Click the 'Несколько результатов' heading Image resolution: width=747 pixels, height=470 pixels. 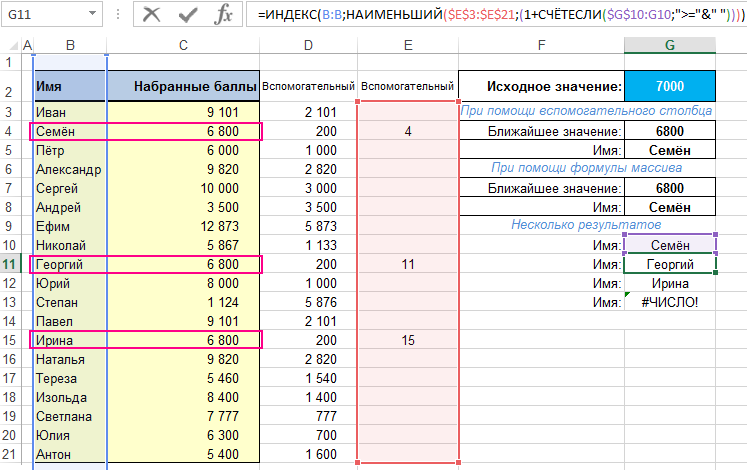(586, 224)
